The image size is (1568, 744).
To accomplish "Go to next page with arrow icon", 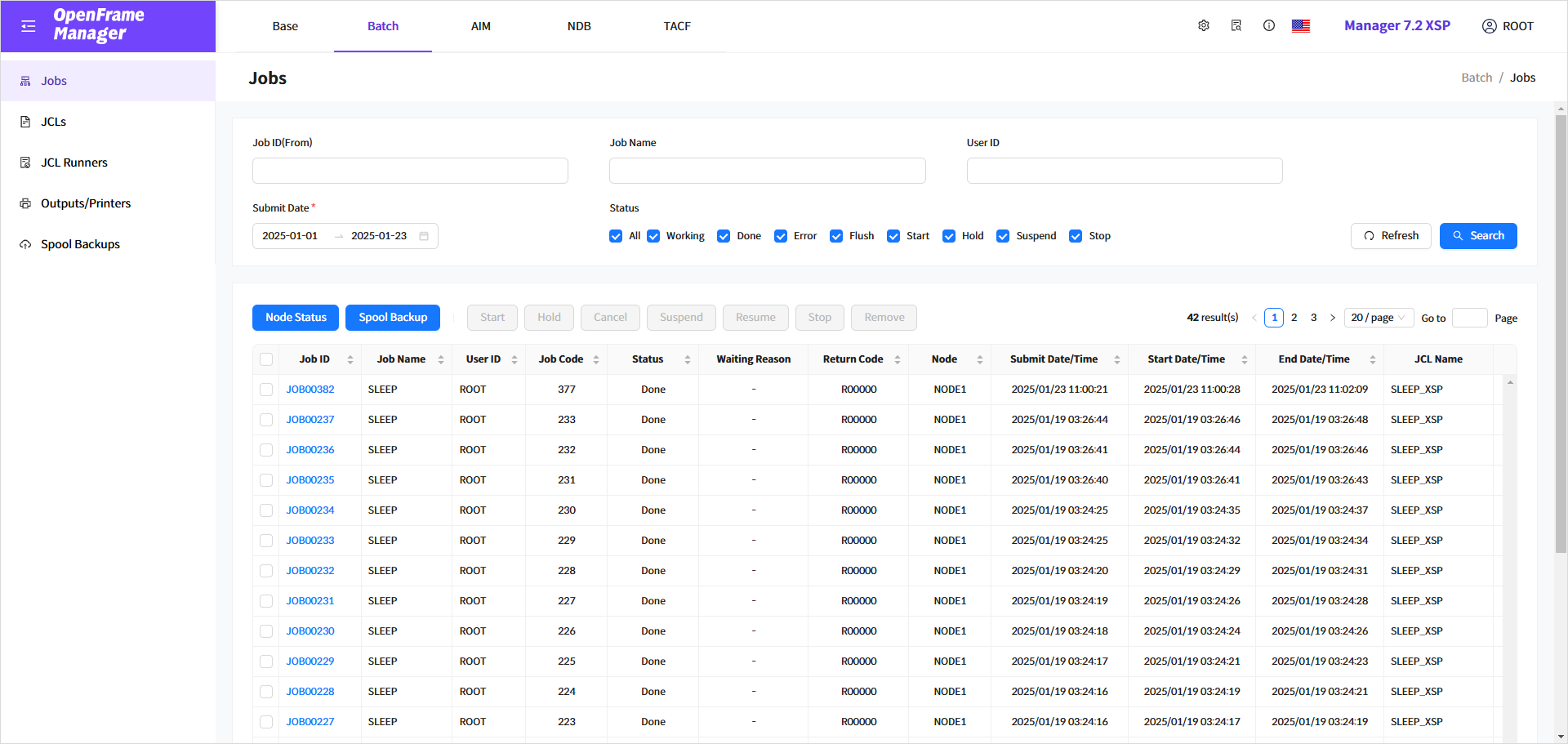I will coord(1333,318).
